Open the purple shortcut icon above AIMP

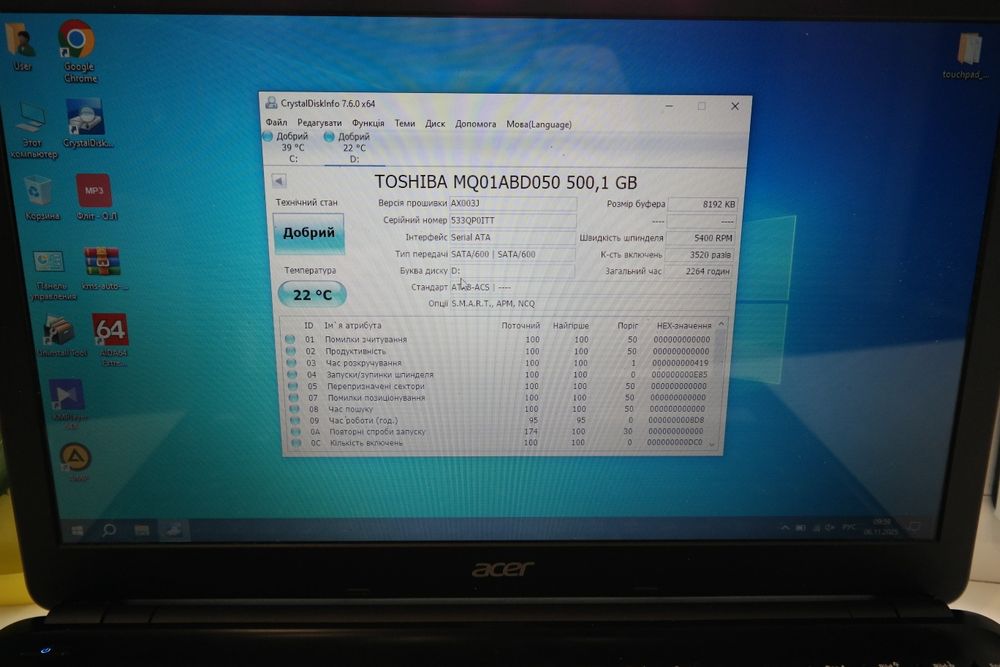68,403
